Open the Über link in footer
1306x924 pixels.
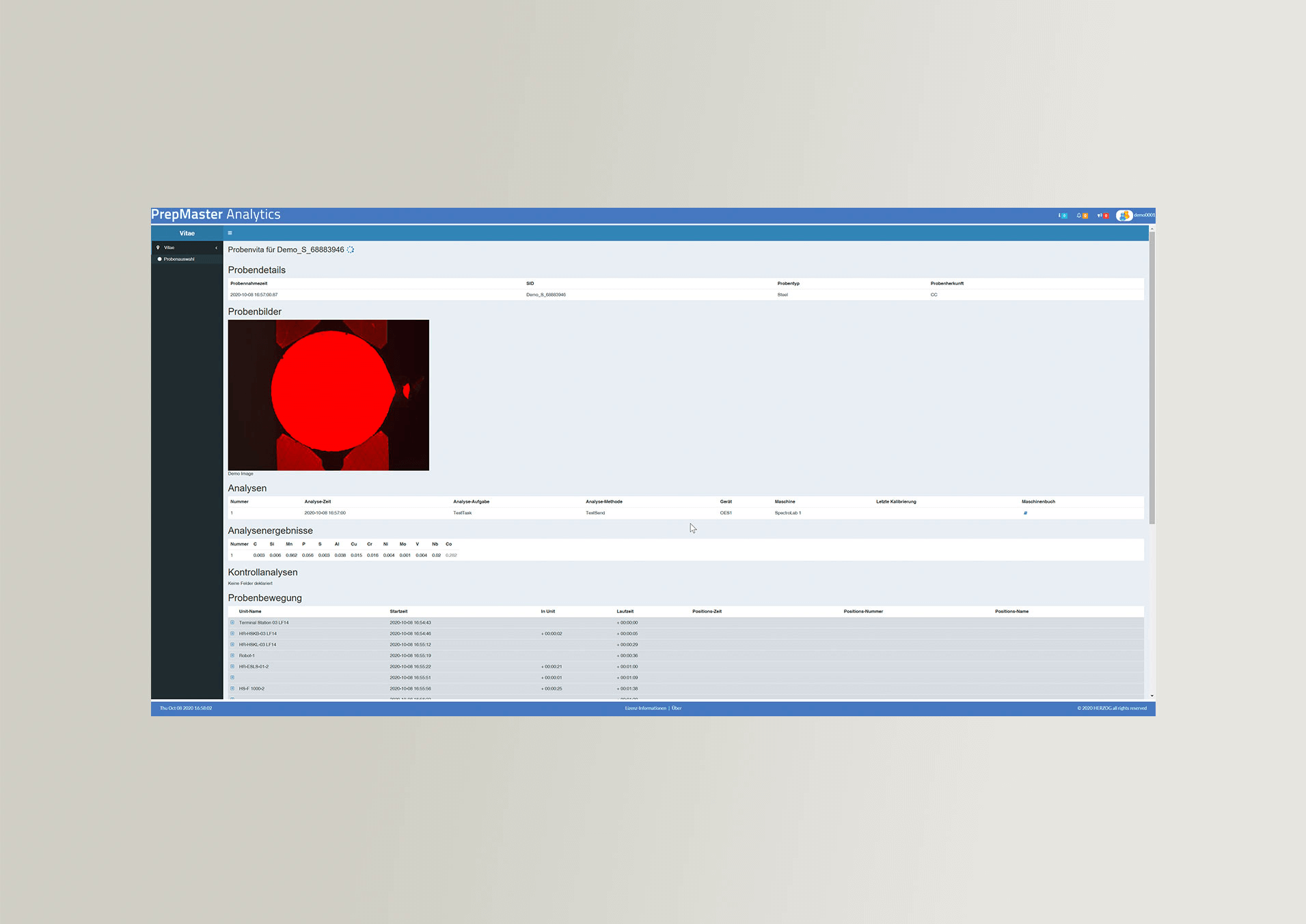tap(677, 708)
